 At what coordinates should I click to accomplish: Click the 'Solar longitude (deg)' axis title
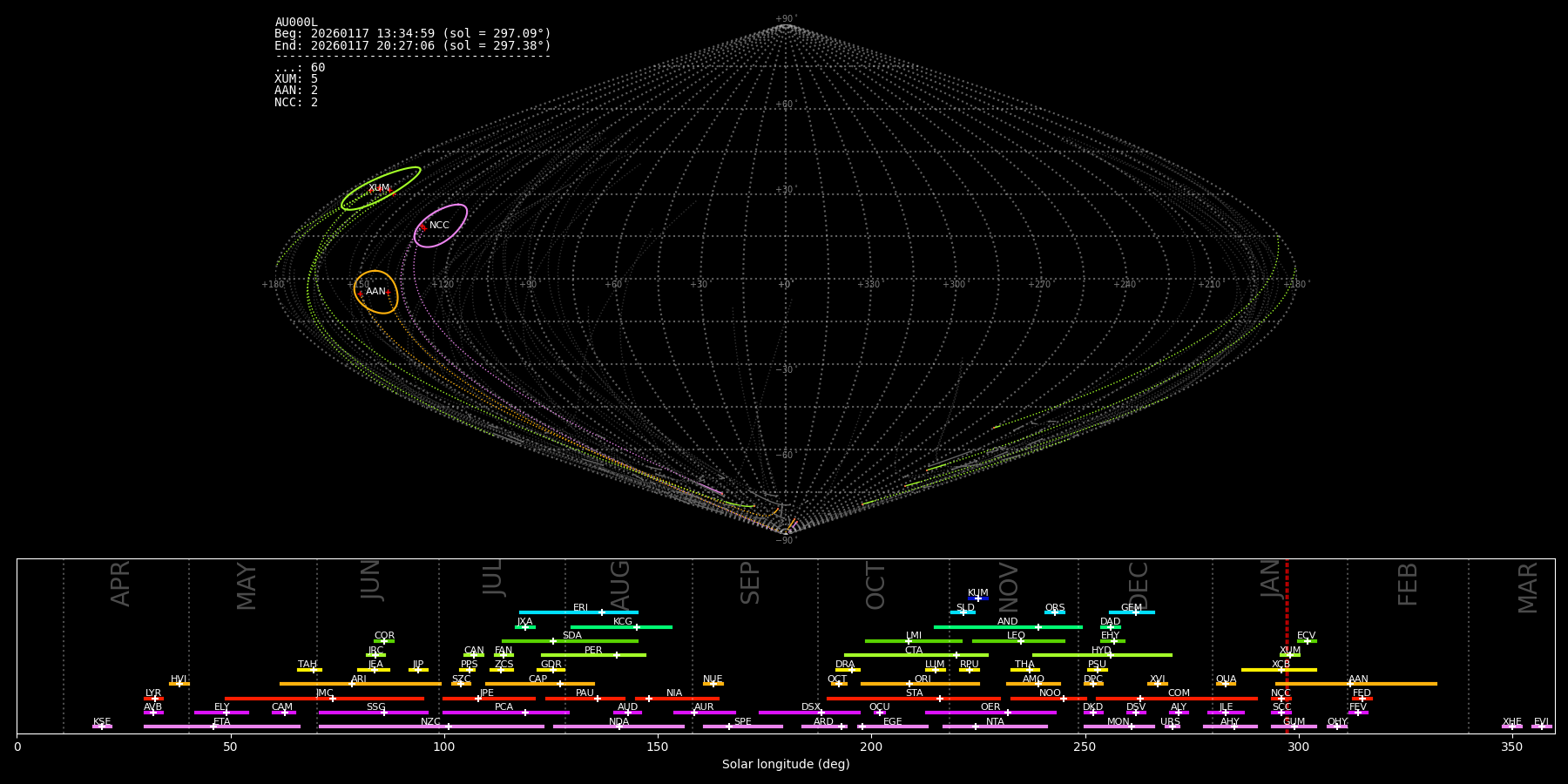786,765
